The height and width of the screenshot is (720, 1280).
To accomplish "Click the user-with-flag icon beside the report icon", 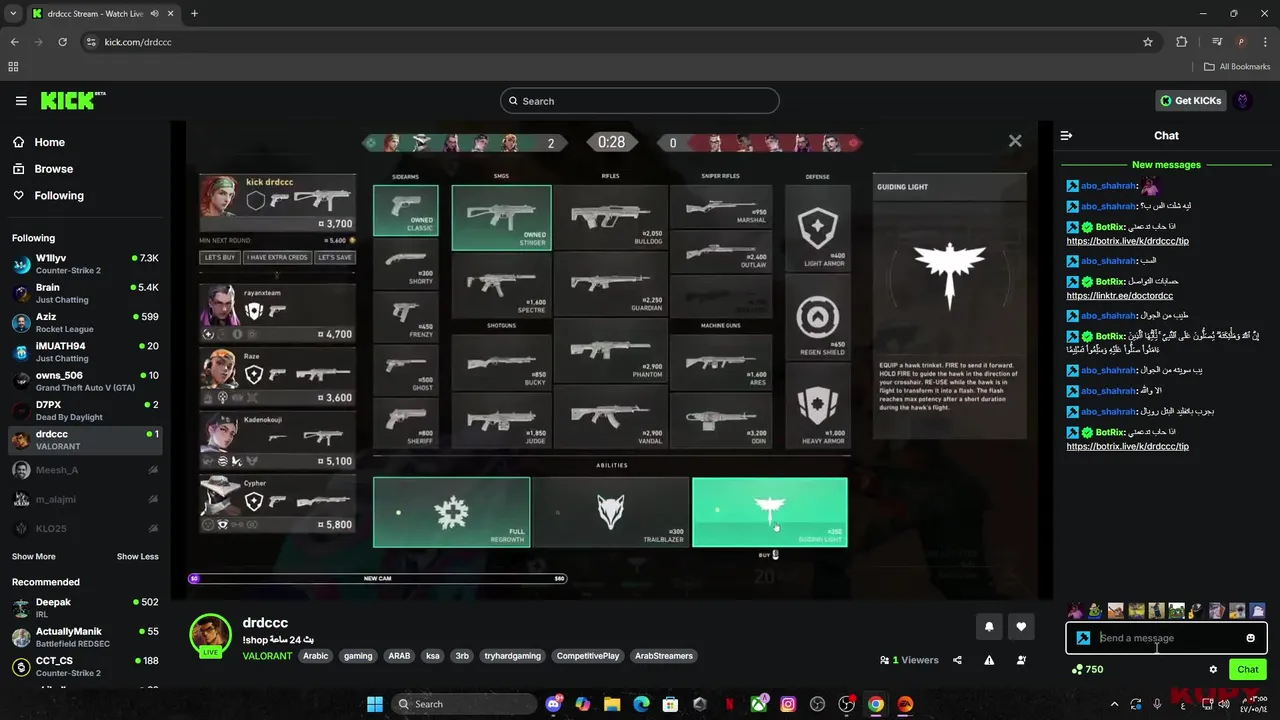I will pos(1021,660).
